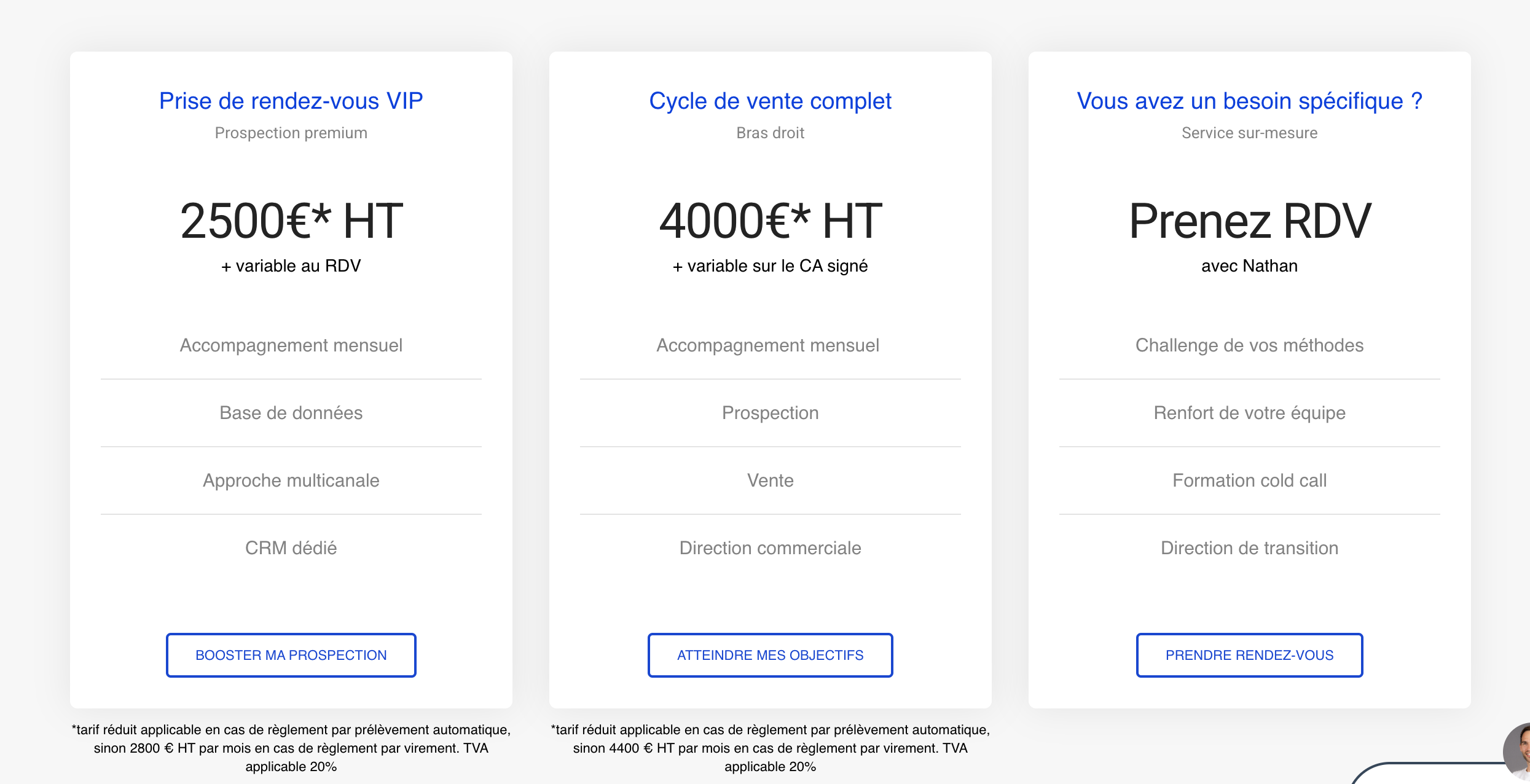Viewport: 1530px width, 784px height.
Task: Click the BOOSTER MA PROSPECTION button
Action: 291,655
